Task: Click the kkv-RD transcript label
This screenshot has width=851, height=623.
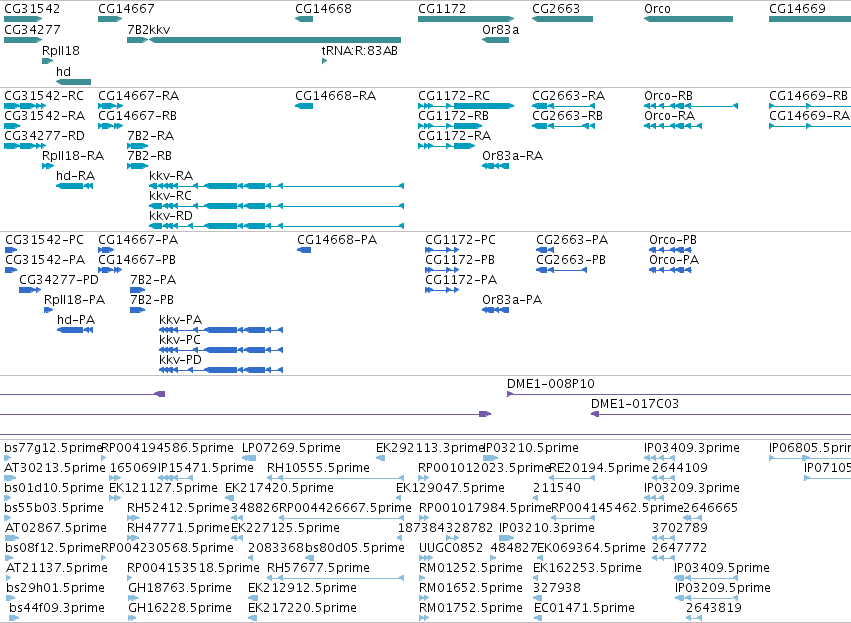Action: click(171, 216)
